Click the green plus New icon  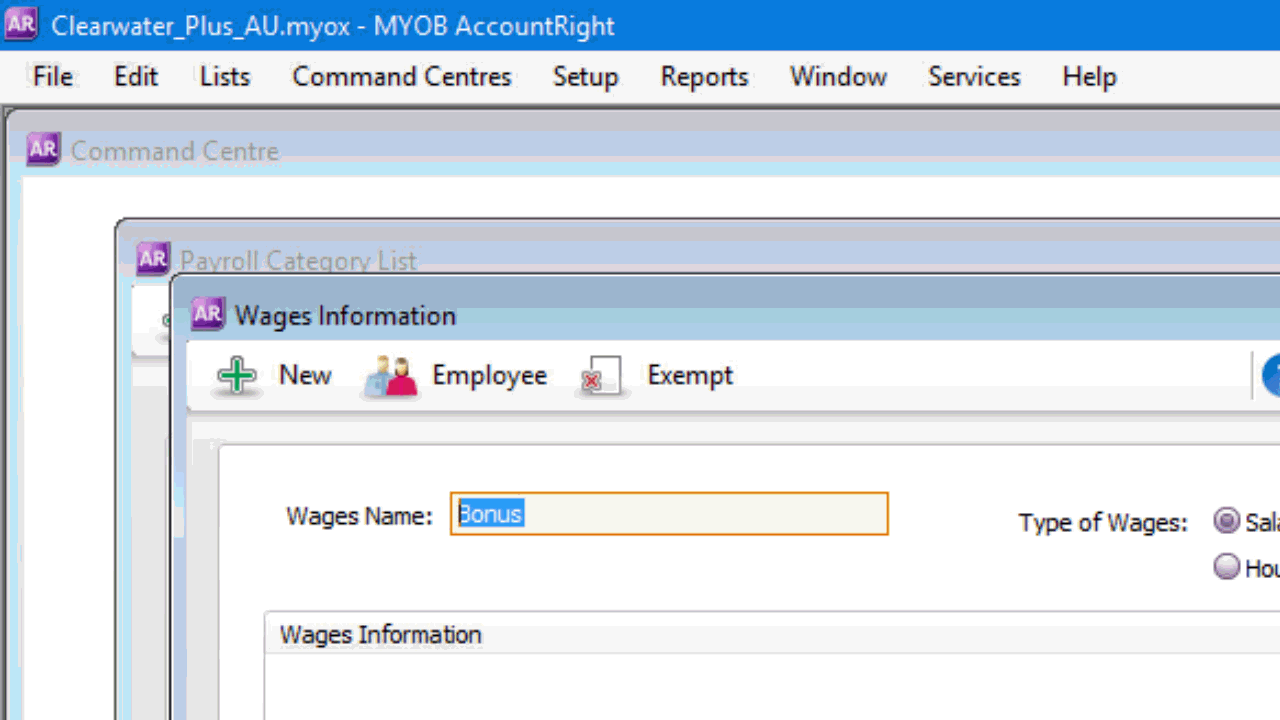click(237, 377)
